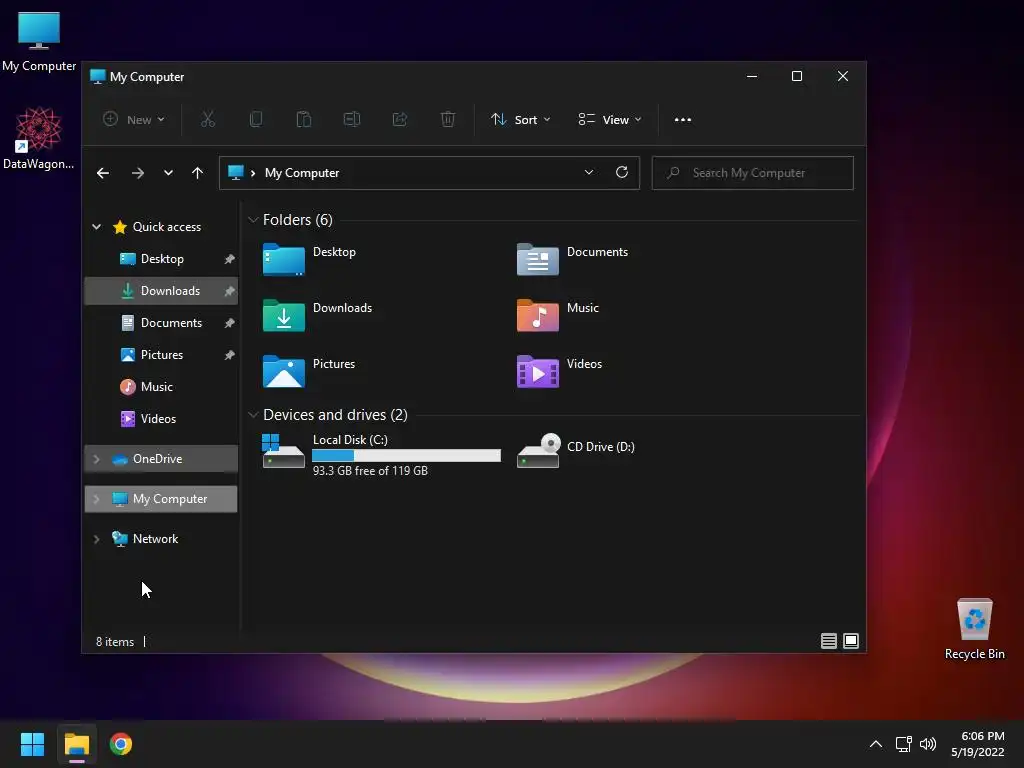The width and height of the screenshot is (1024, 768).
Task: Select OneDrive in navigation pane
Action: pos(161,459)
